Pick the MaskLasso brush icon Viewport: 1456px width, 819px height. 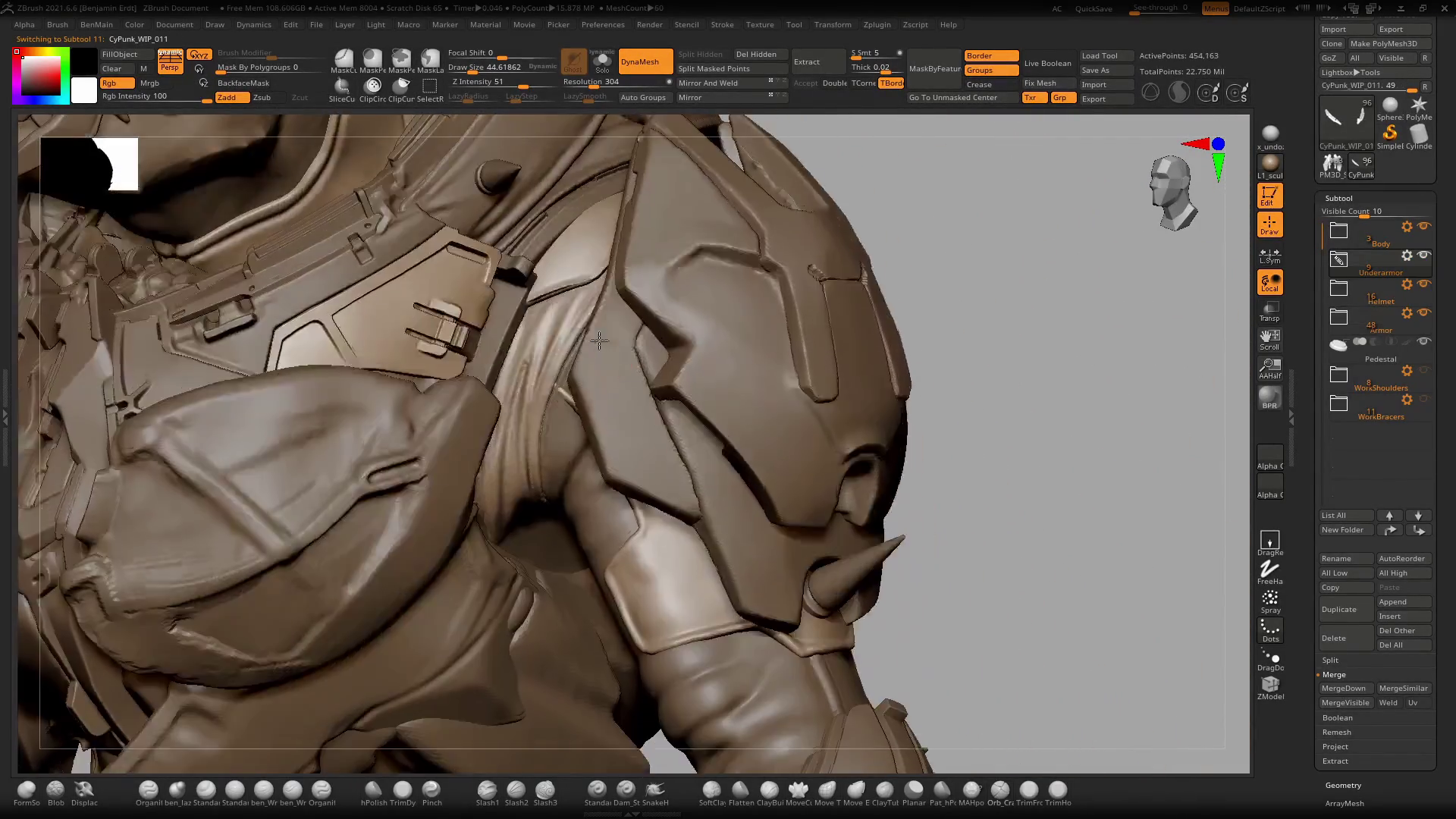430,61
